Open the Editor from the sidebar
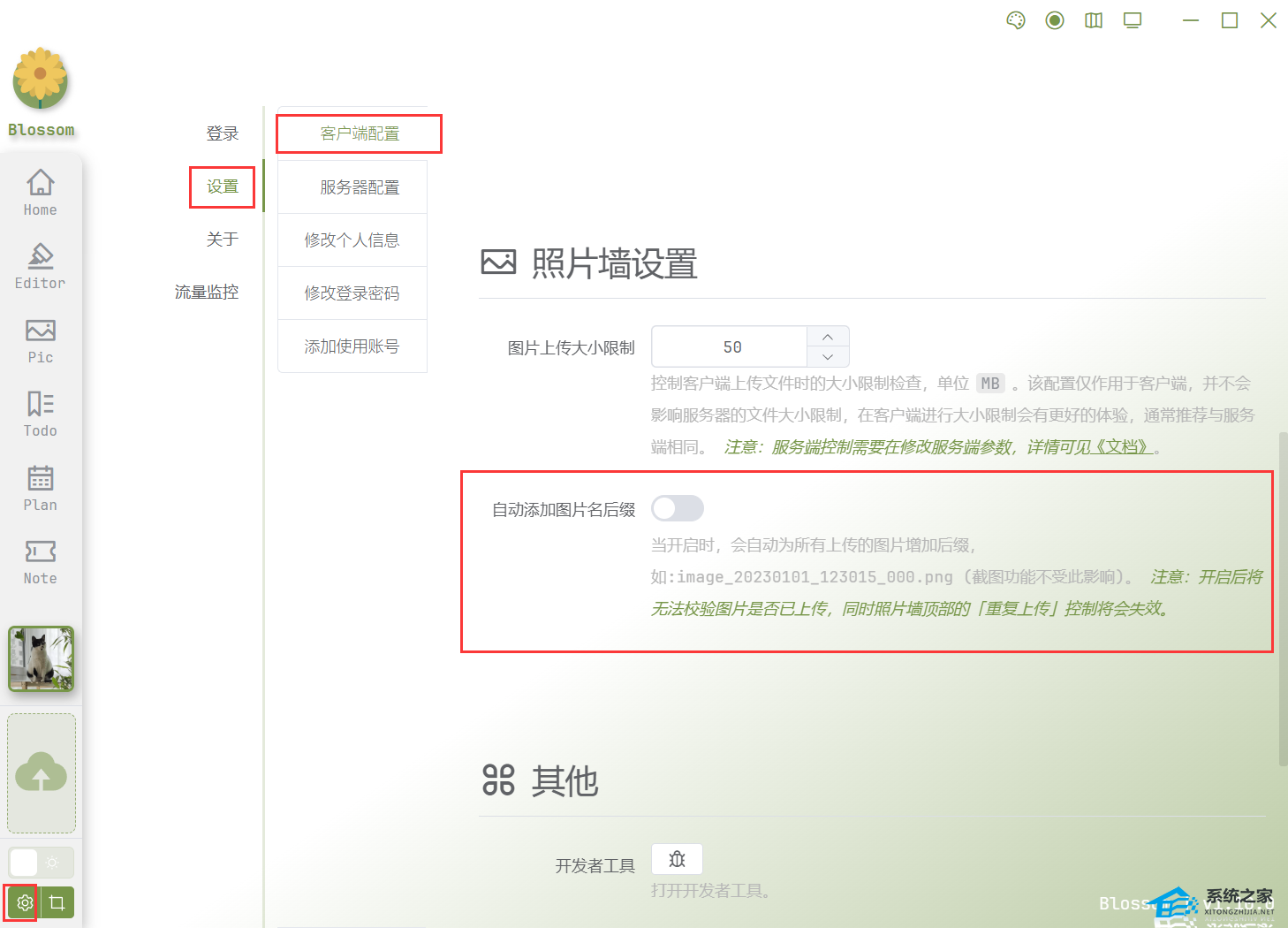This screenshot has width=1288, height=928. tap(40, 266)
